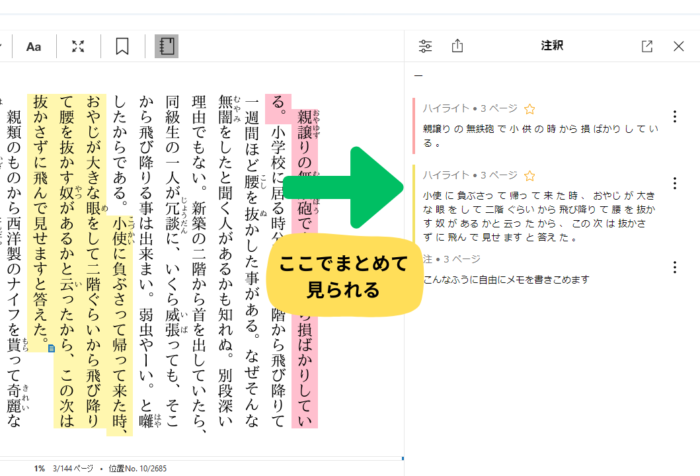Open options menu for yellow highlight

pyautogui.click(x=675, y=183)
